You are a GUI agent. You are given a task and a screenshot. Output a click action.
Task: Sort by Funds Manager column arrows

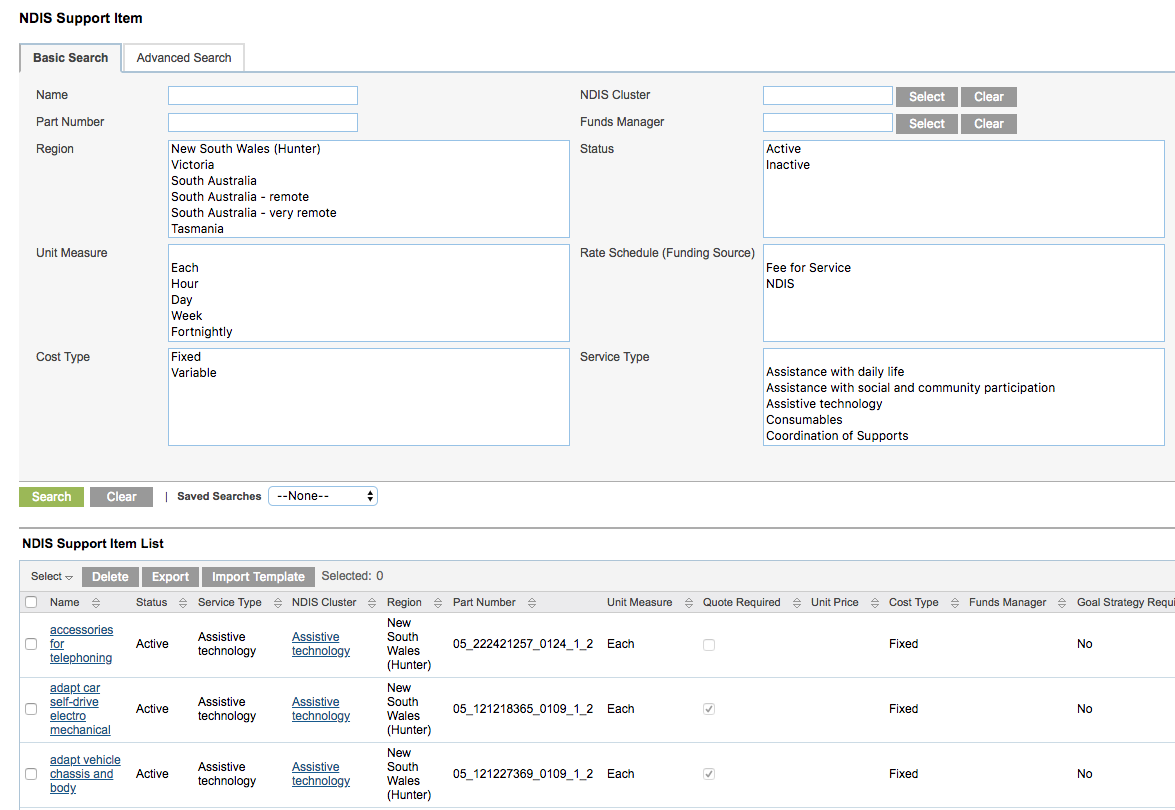tap(1062, 602)
